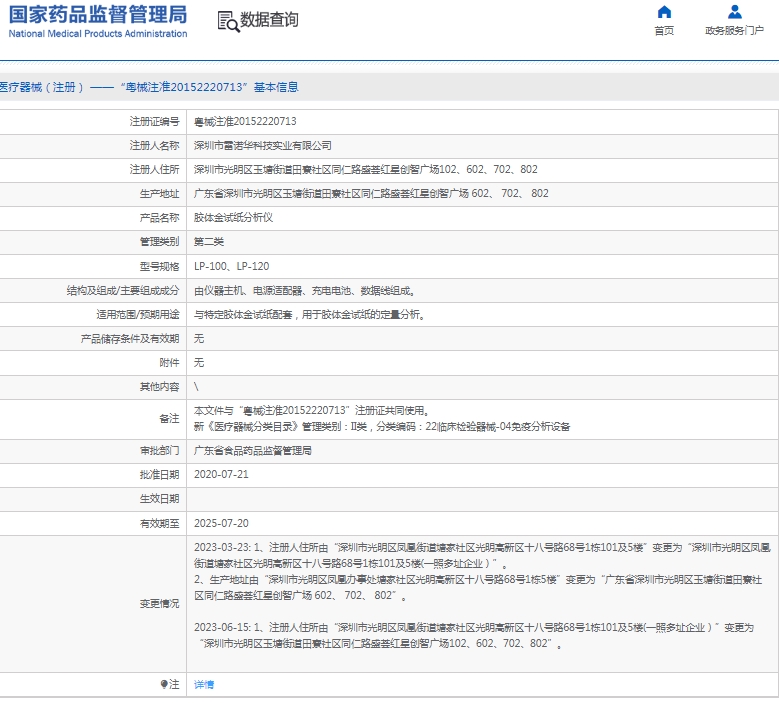Click the 变更情况 row label

coord(159,604)
